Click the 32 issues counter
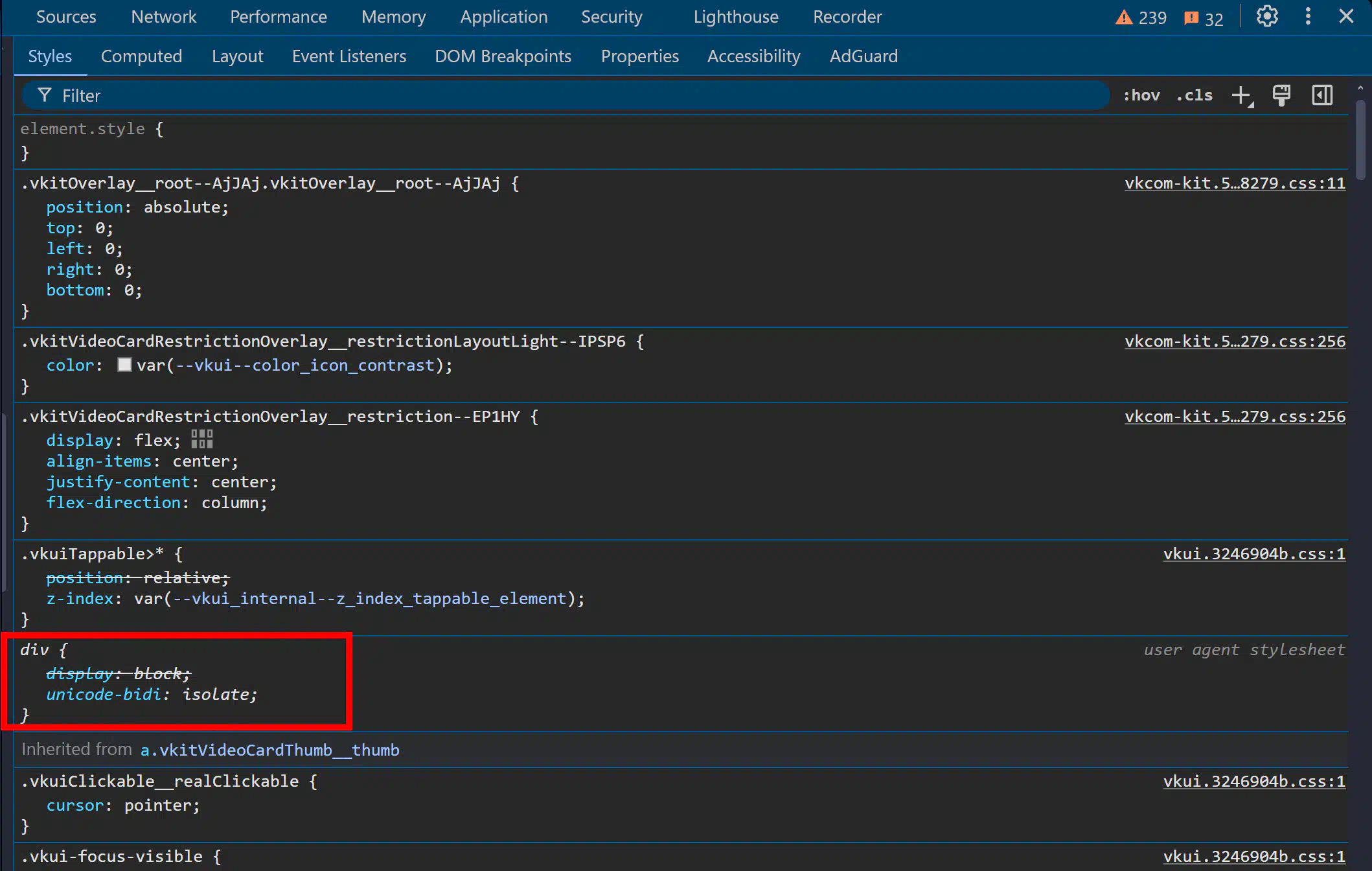Screen dimensions: 1372x871 pos(1204,18)
